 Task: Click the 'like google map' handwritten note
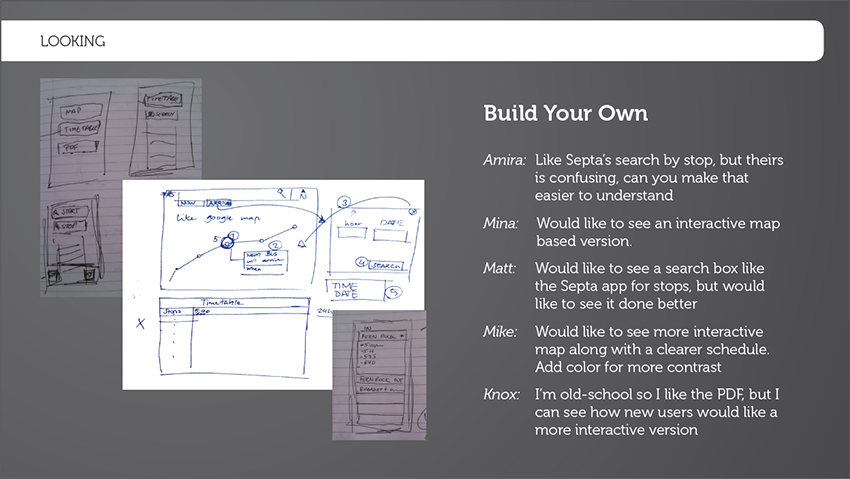[x=218, y=218]
